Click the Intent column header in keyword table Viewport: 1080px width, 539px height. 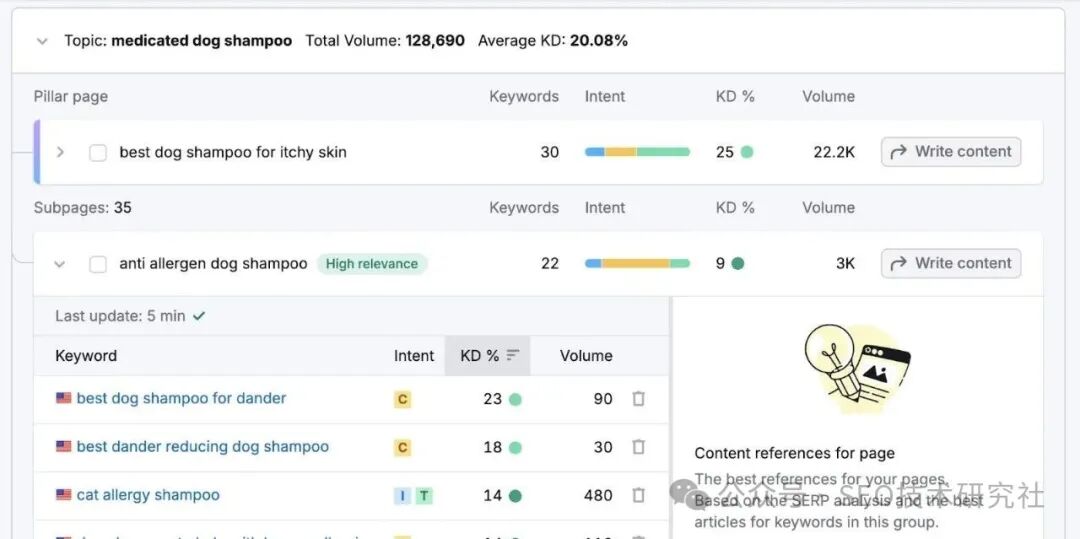tap(413, 355)
